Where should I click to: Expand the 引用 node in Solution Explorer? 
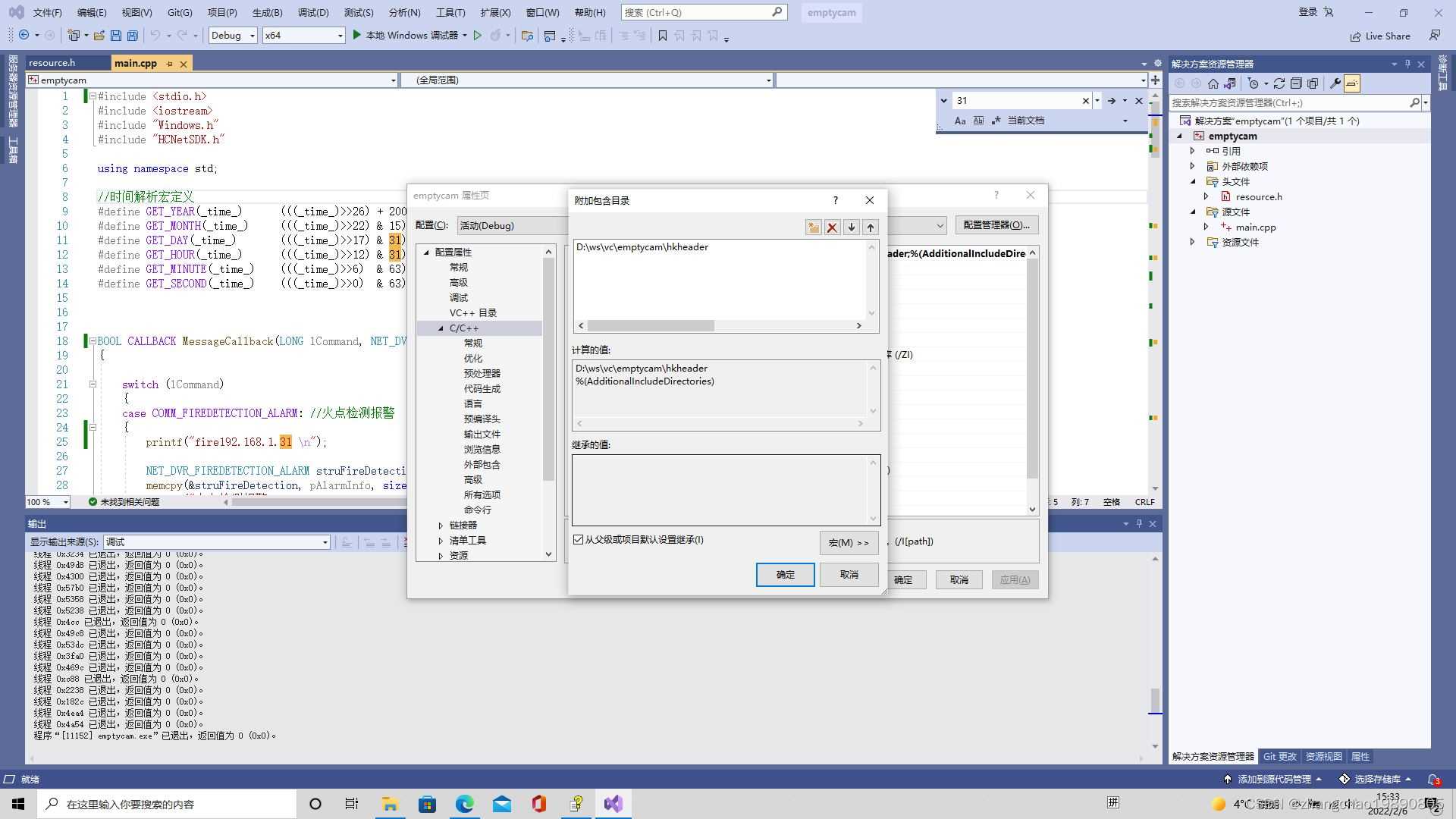point(1193,151)
